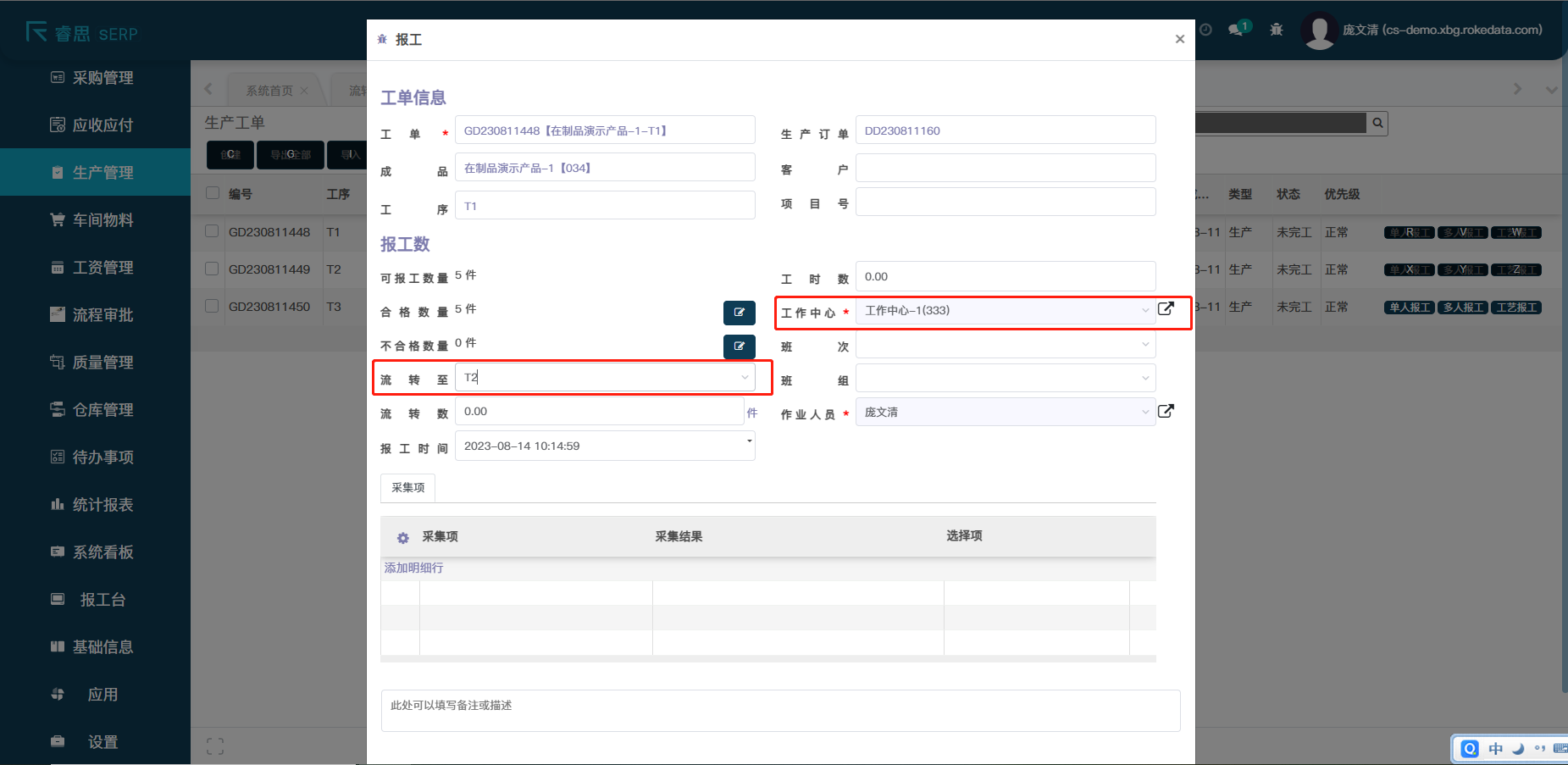Open the external link icon next to 工作中心
The width and height of the screenshot is (1568, 765).
1166,309
